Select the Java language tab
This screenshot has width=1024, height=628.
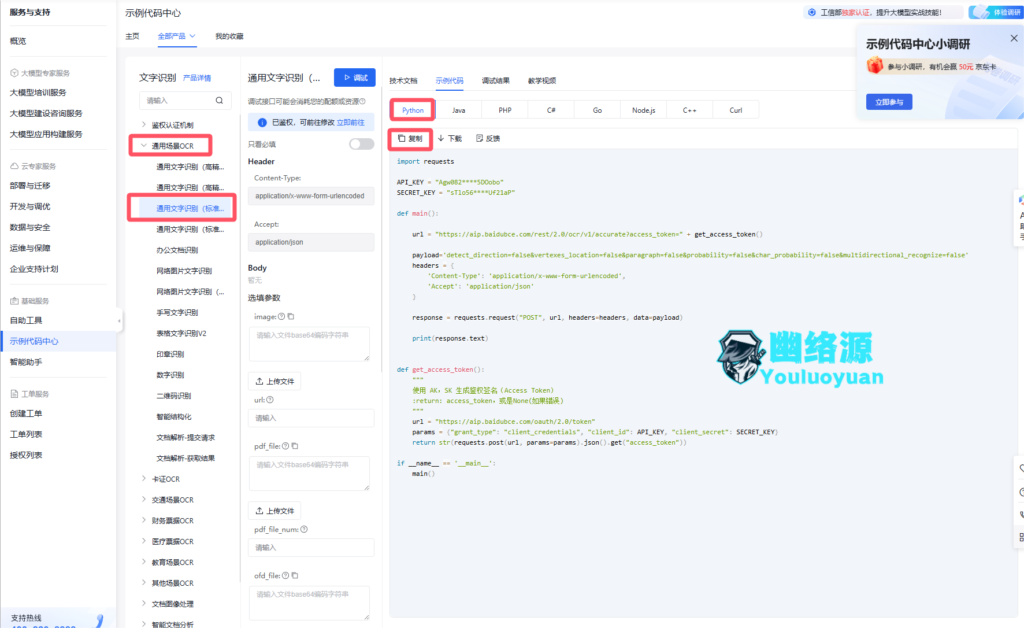[x=459, y=110]
